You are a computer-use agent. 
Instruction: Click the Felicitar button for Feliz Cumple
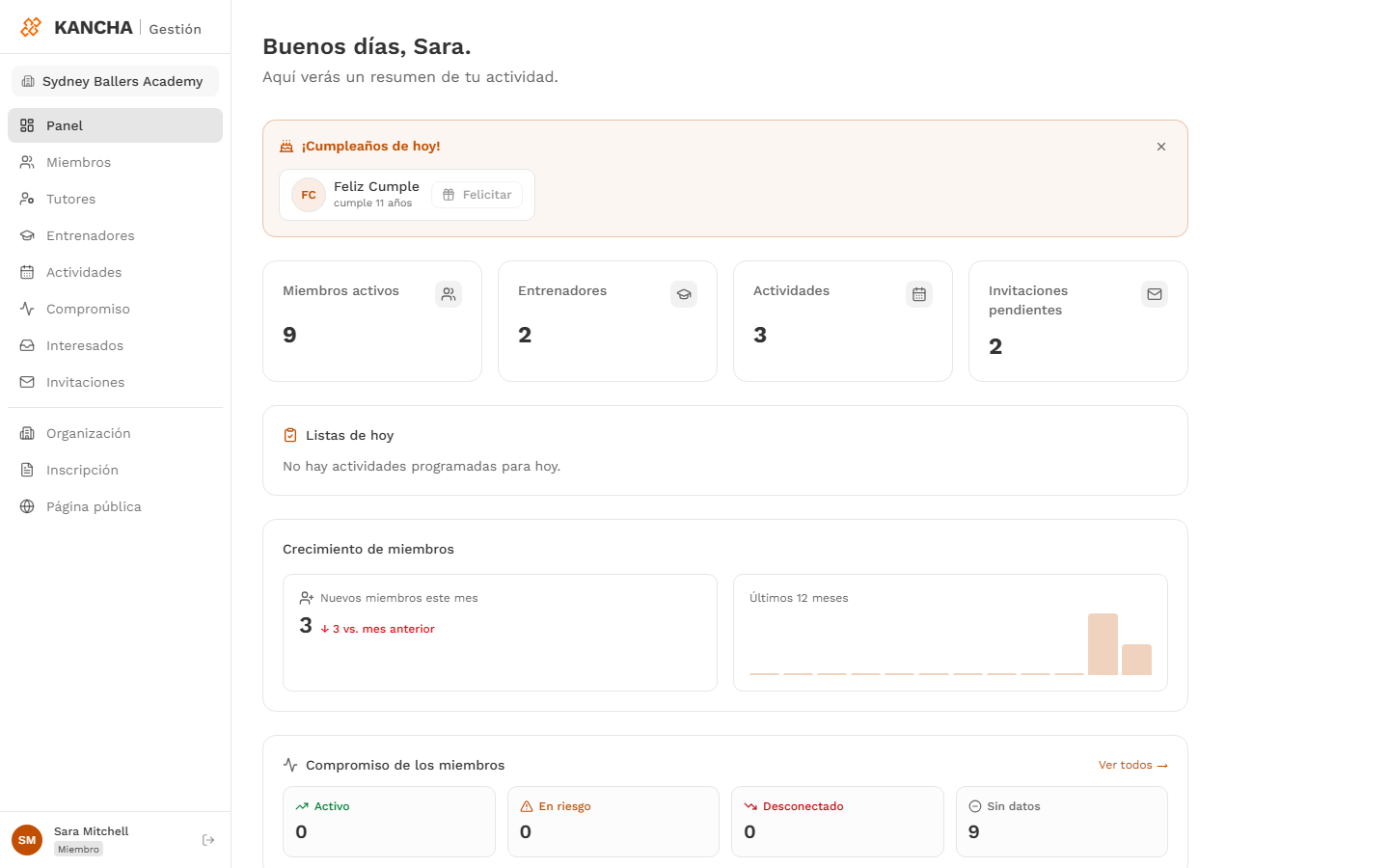tap(477, 195)
